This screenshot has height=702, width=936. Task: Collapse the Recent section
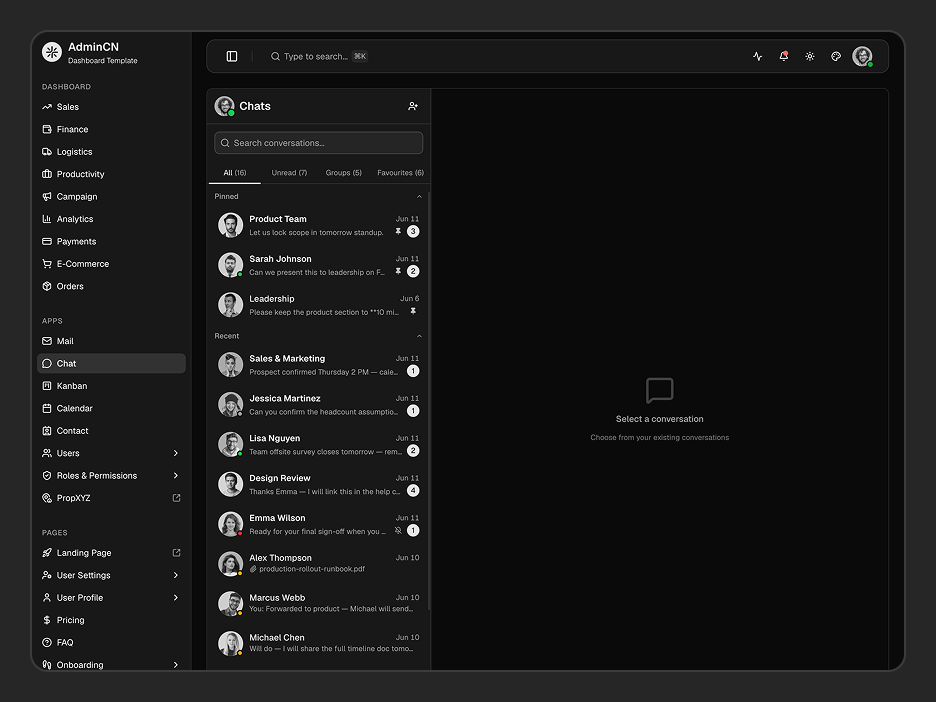point(419,336)
